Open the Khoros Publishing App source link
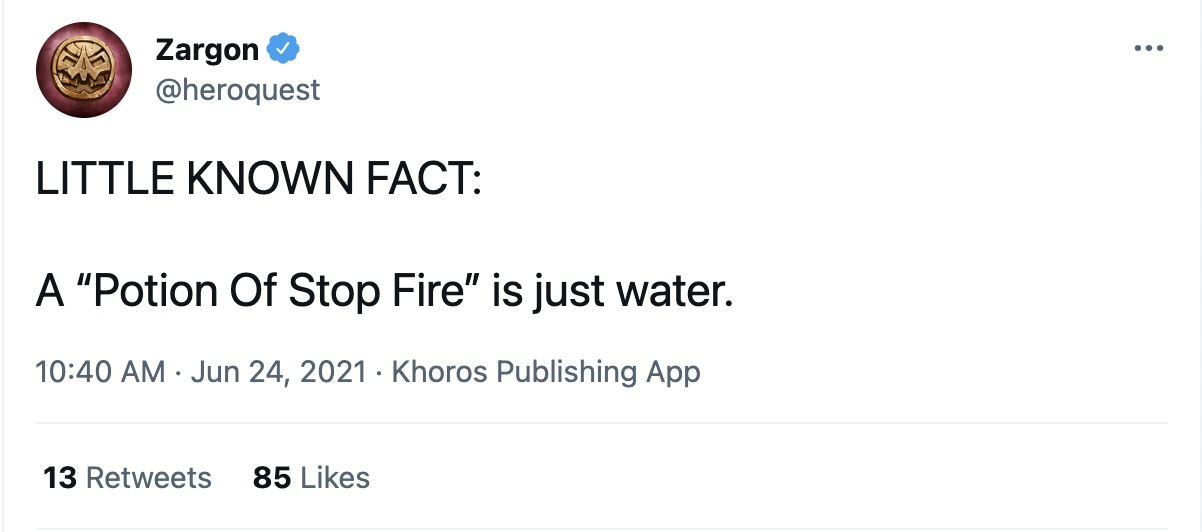1202x532 pixels. (545, 372)
